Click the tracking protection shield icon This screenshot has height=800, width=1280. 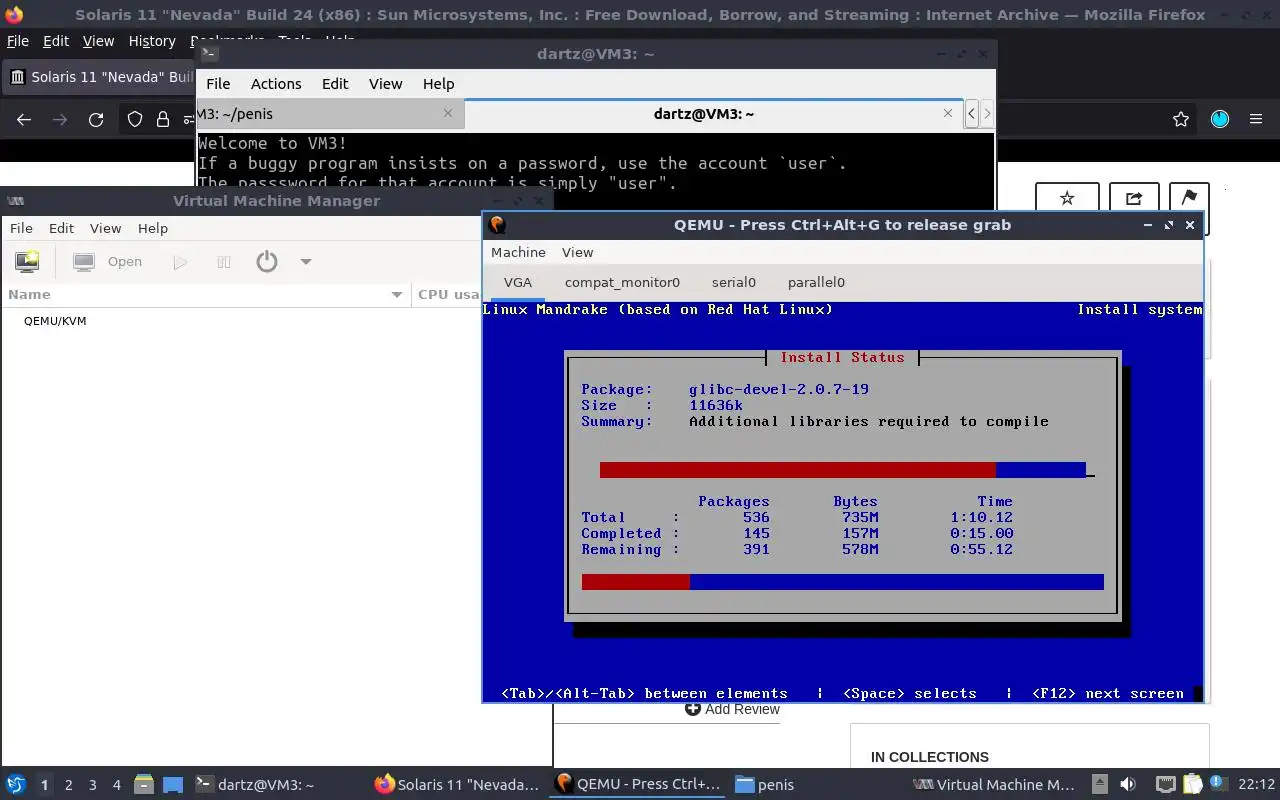tap(135, 120)
